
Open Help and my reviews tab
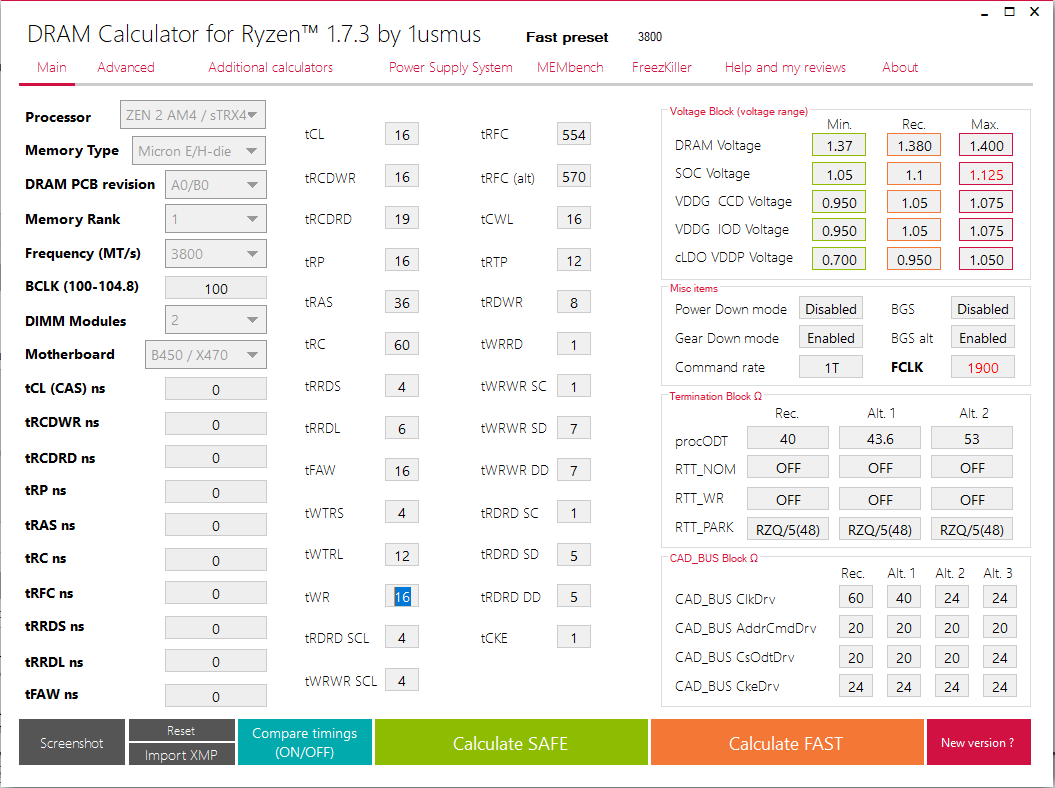(785, 67)
